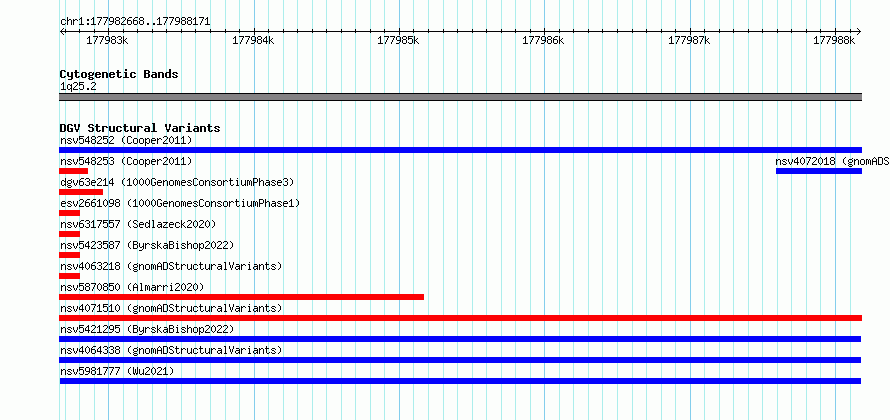The height and width of the screenshot is (420, 890).
Task: Open esv2661098 (1000GenomesConsortiumPhase1) label
Action: click(x=180, y=203)
